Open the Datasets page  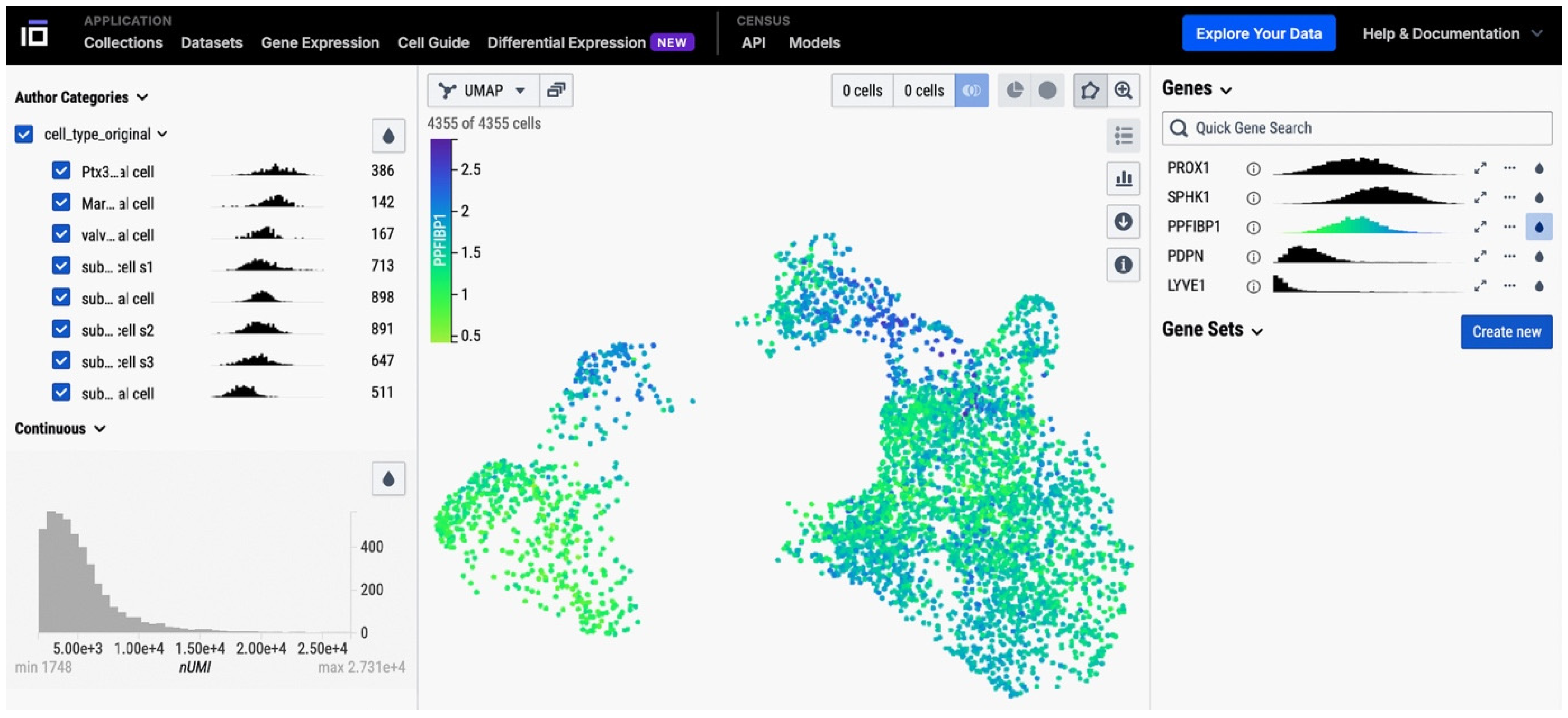[211, 43]
